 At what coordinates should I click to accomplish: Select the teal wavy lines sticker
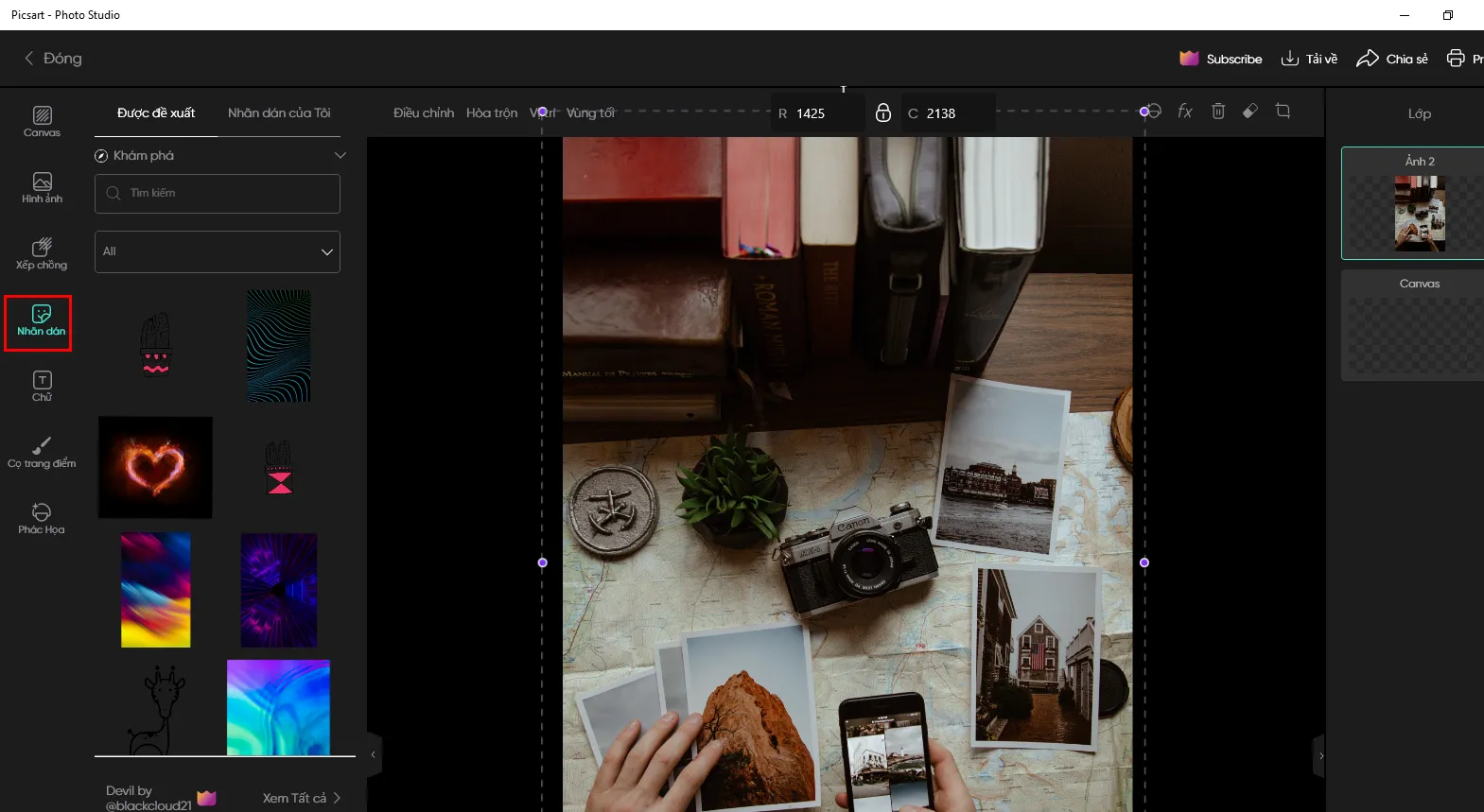[x=278, y=346]
